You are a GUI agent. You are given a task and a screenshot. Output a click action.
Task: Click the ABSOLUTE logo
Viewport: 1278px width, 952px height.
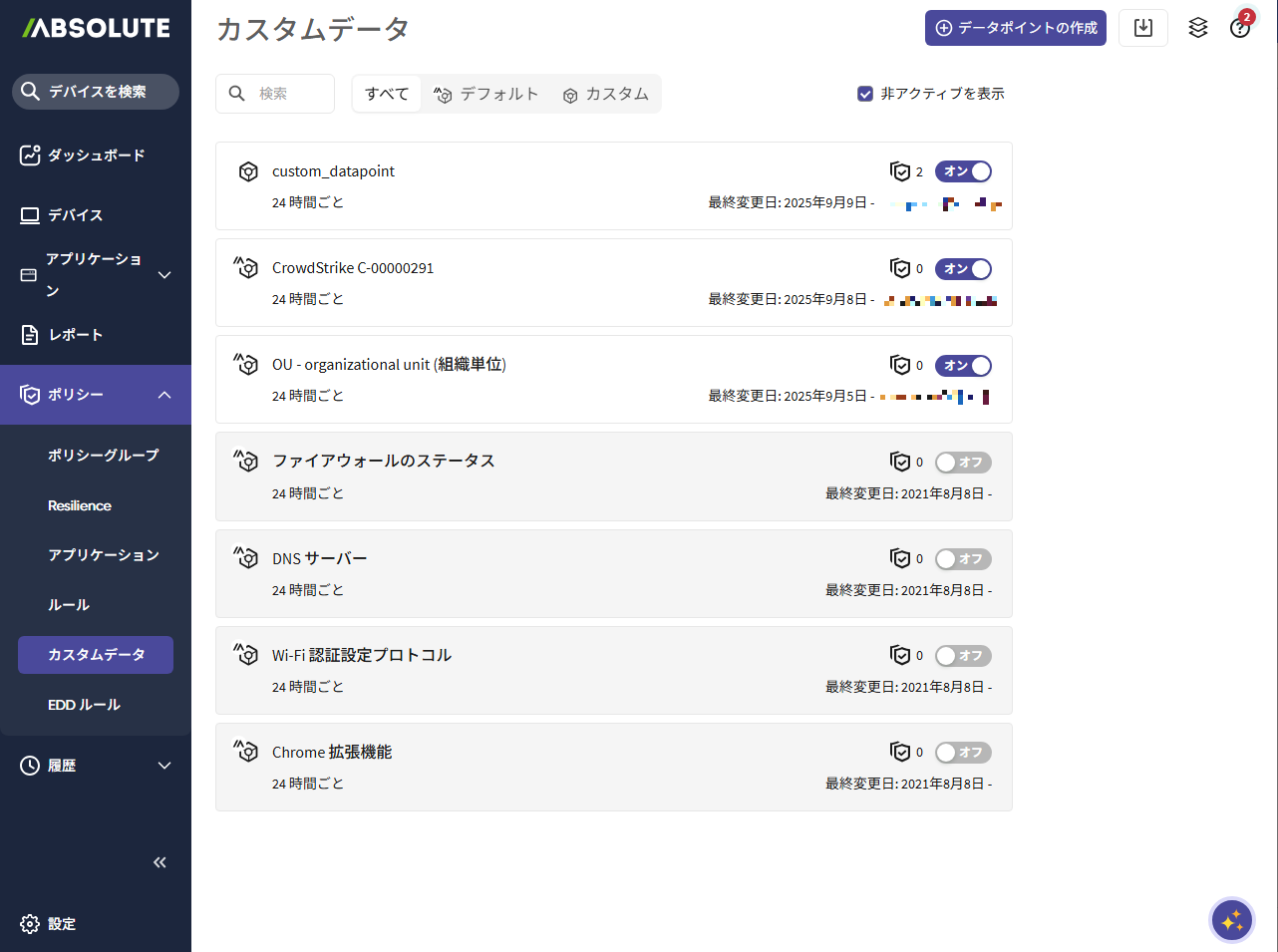point(96,28)
